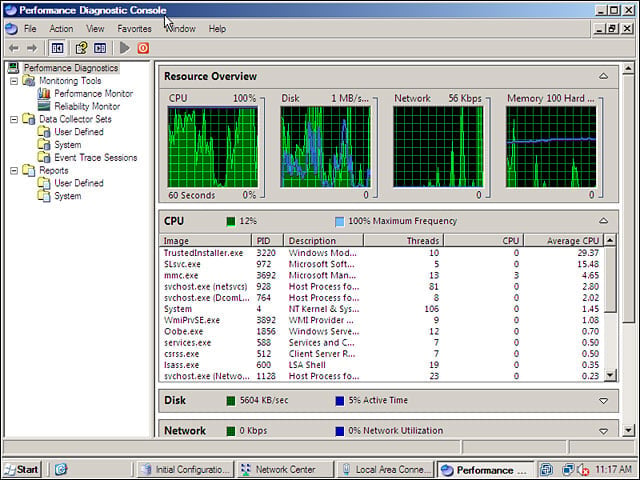Open System under Reports
Screen dimensions: 640x480
point(67,196)
